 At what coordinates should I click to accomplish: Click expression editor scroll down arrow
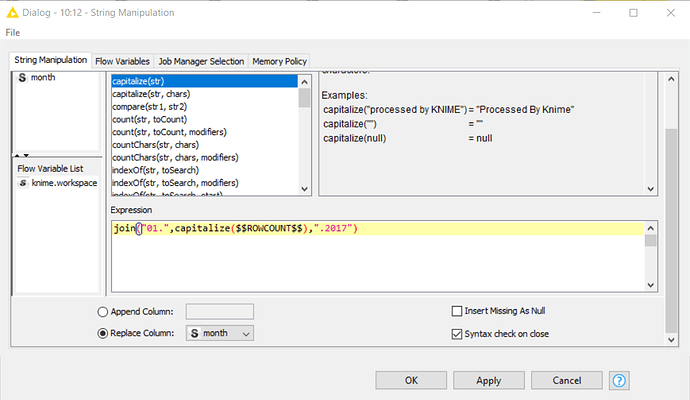pos(651,285)
